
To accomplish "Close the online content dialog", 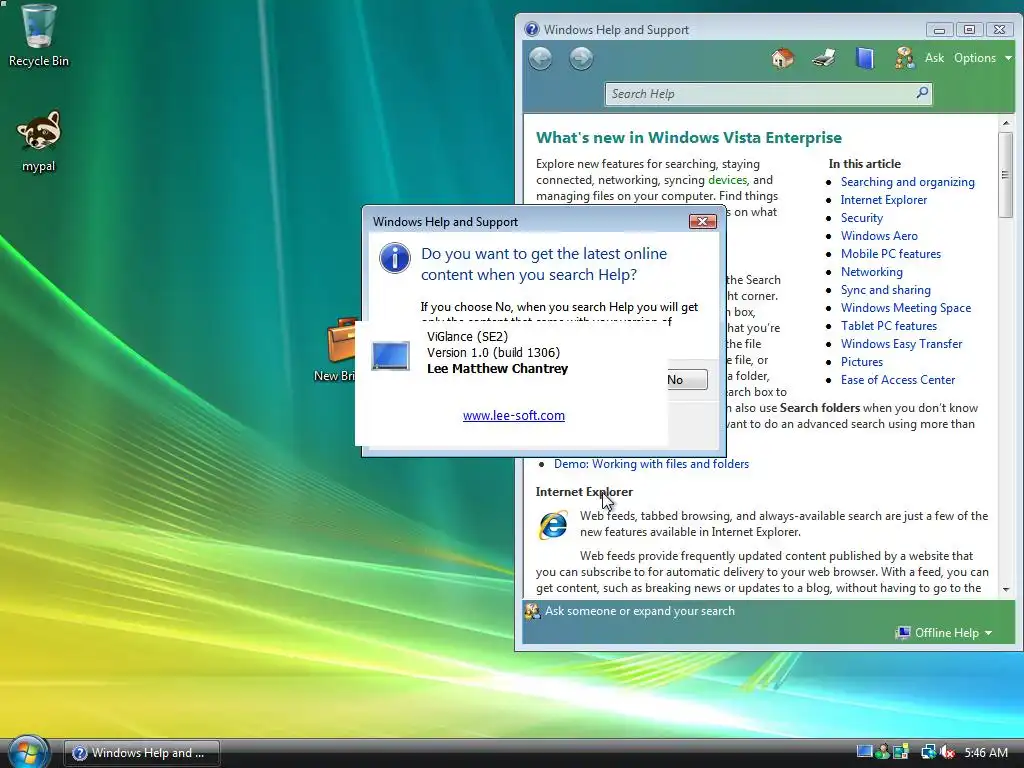I will (x=703, y=221).
